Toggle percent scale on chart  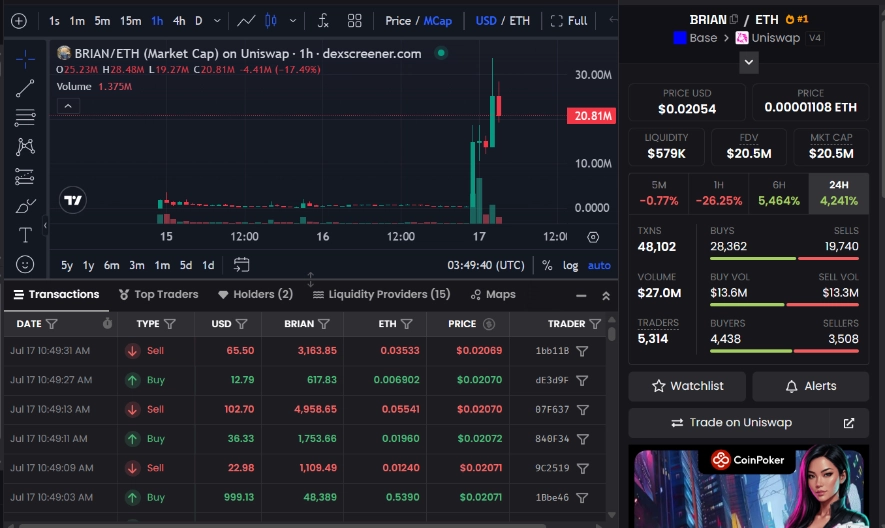click(547, 265)
